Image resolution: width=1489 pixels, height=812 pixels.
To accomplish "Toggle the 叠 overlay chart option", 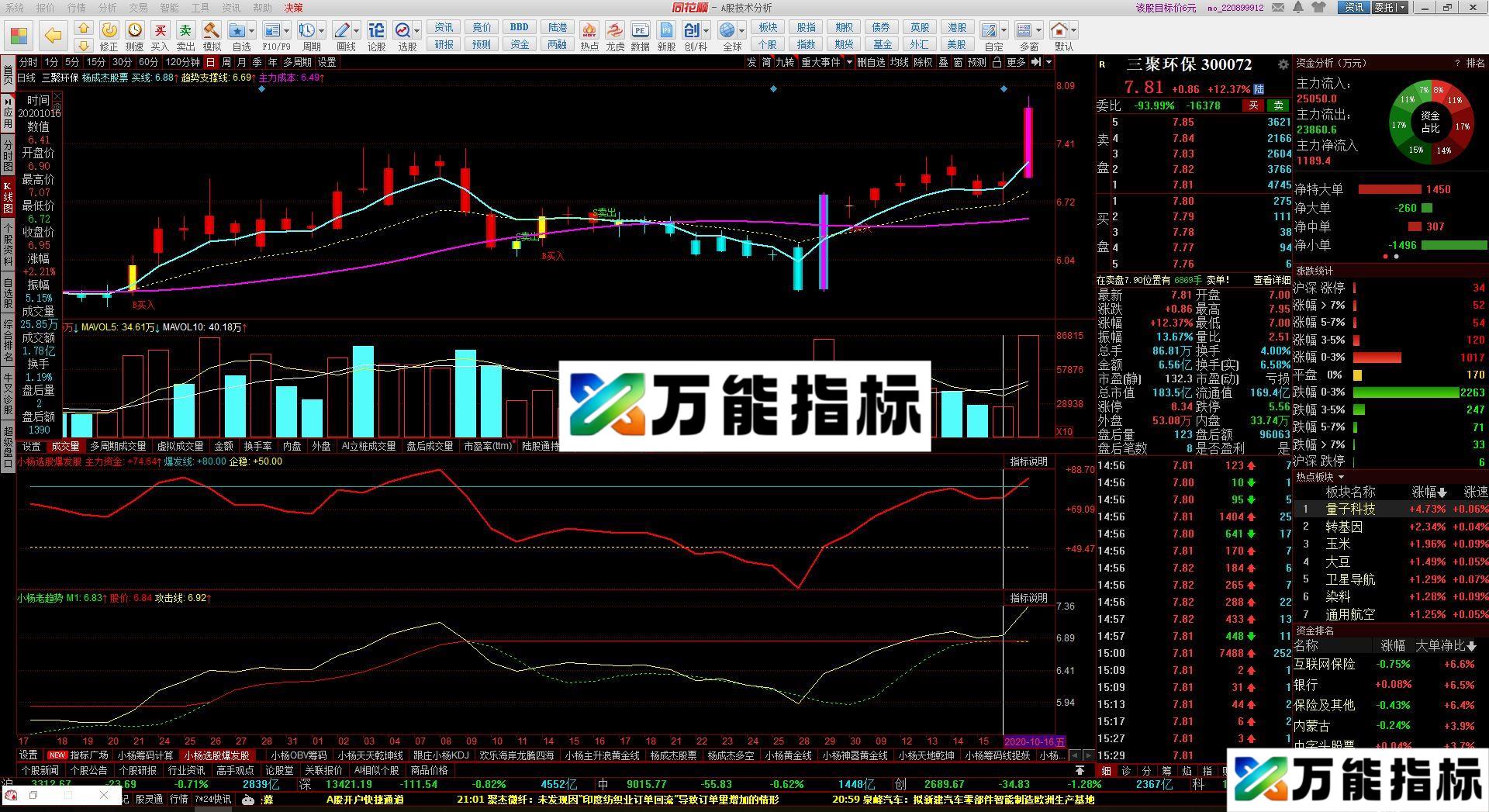I will click(x=943, y=62).
